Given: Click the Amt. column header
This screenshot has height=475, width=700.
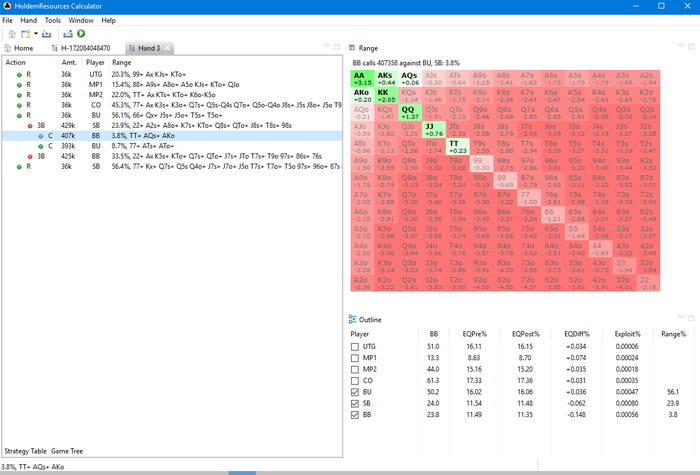Looking at the screenshot, I should pos(69,62).
